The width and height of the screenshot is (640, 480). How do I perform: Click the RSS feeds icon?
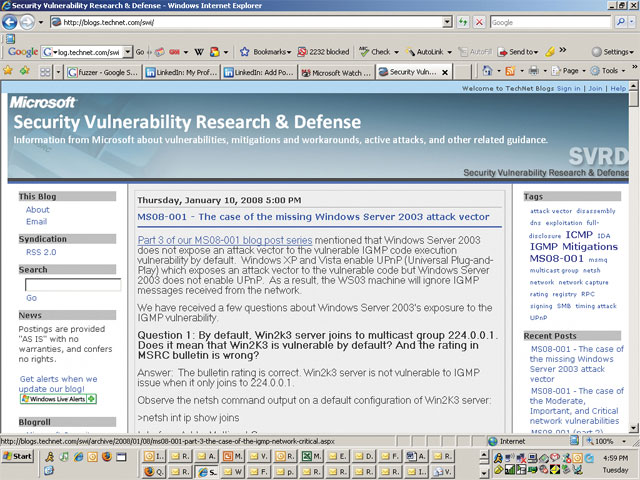click(510, 71)
